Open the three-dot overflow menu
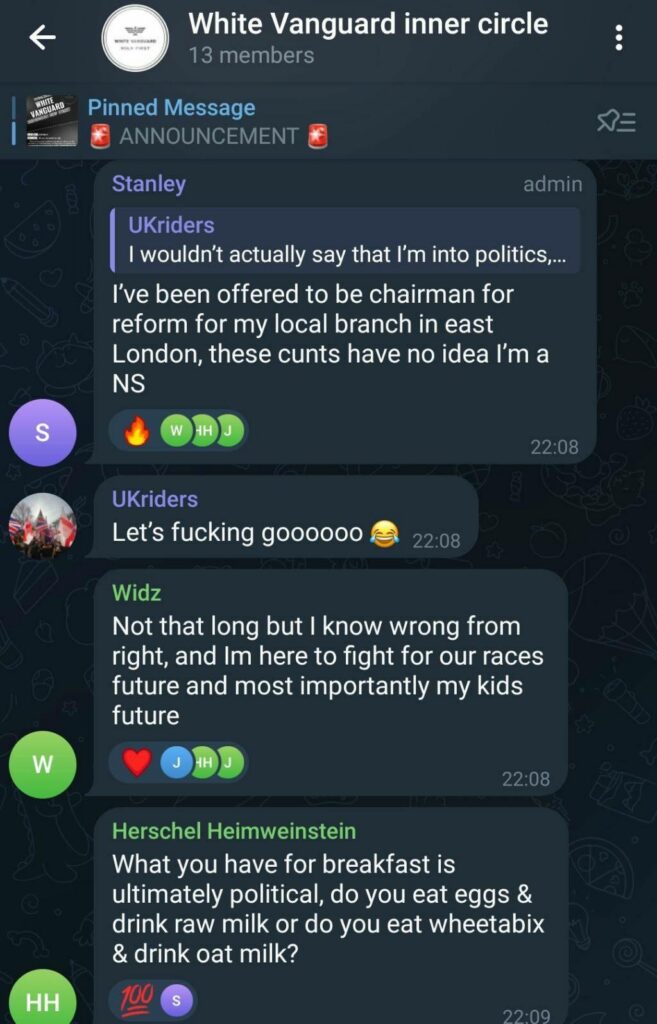This screenshot has width=657, height=1024. (x=619, y=38)
